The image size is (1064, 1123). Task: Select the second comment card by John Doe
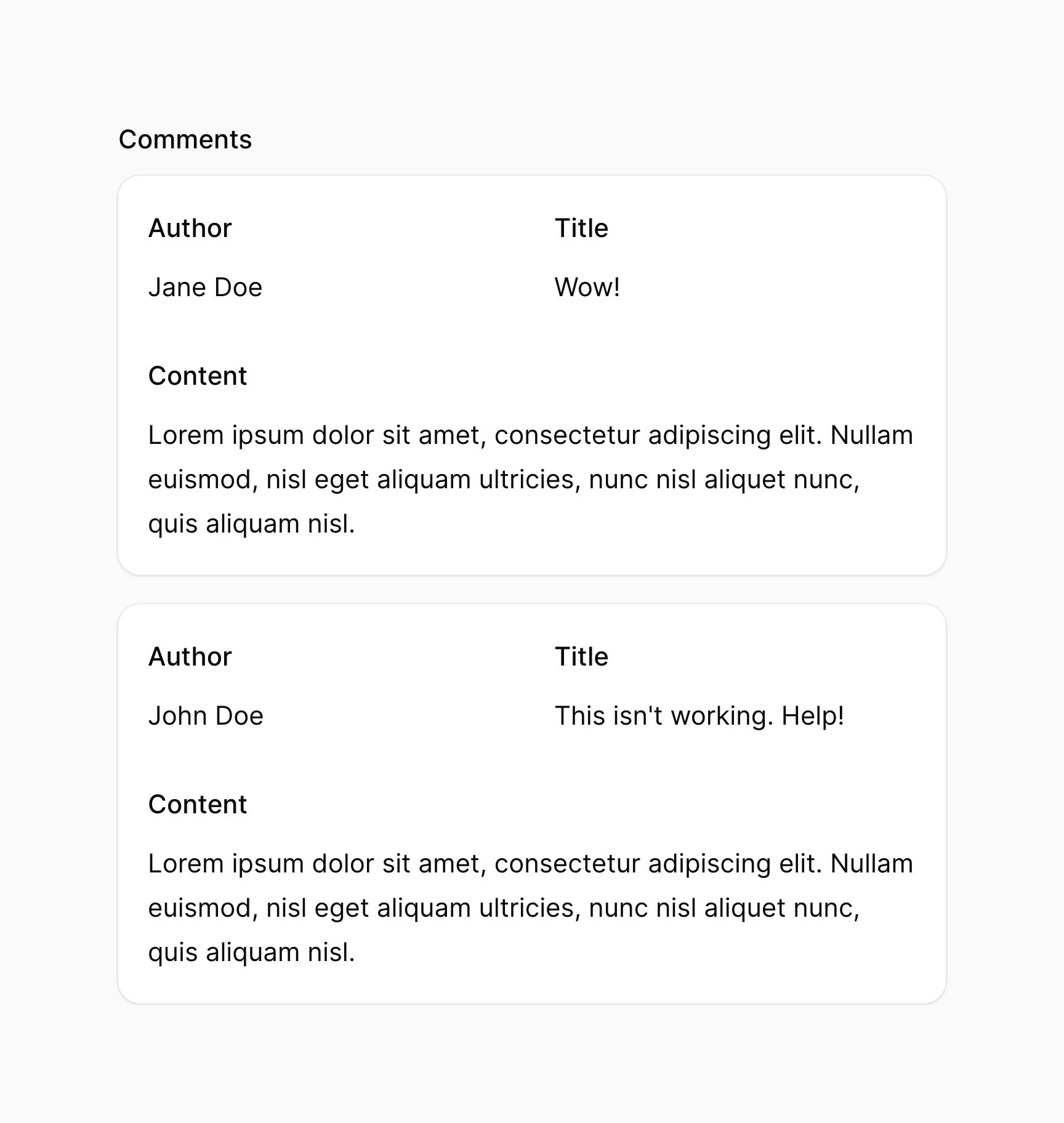click(532, 804)
